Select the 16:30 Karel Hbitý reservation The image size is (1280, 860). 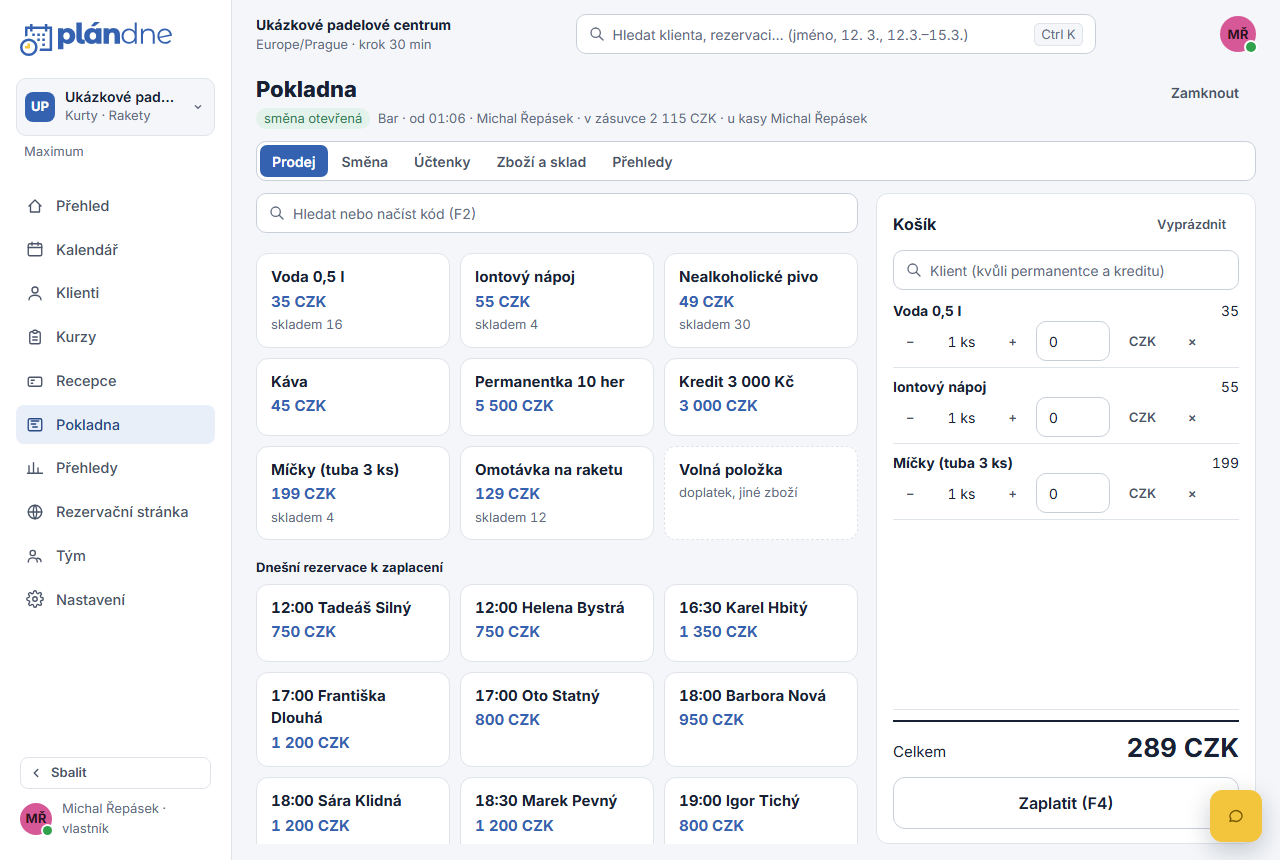[761, 623]
